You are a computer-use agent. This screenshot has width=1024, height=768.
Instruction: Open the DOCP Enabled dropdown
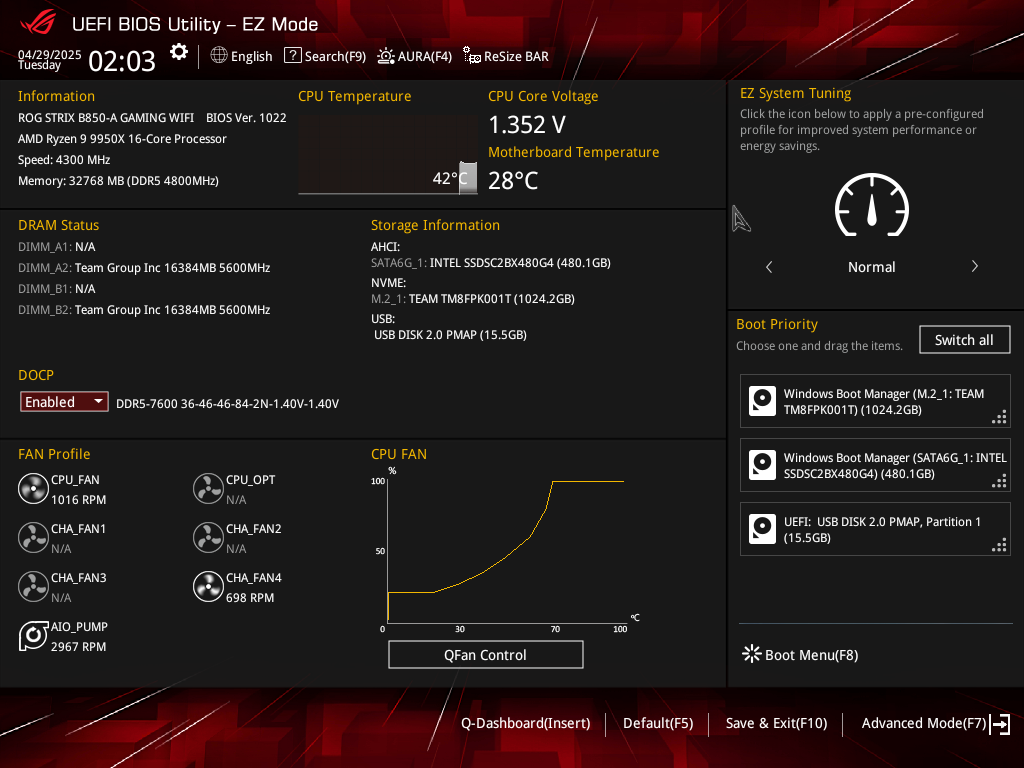(x=64, y=402)
